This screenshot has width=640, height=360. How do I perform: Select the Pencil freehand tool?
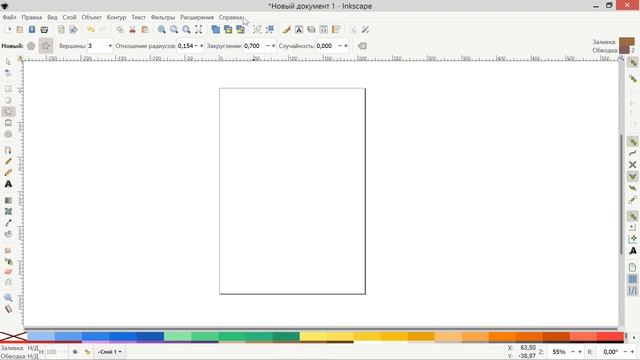pyautogui.click(x=8, y=162)
